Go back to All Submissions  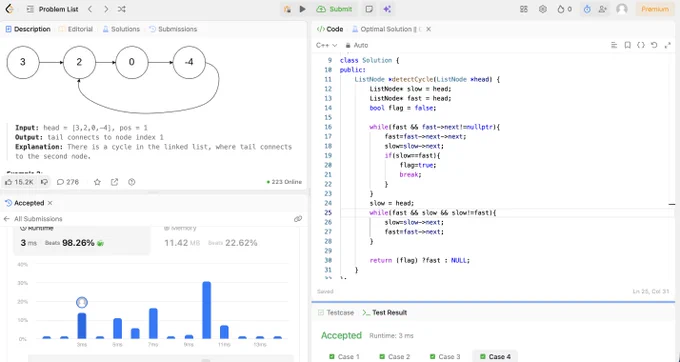click(x=33, y=219)
